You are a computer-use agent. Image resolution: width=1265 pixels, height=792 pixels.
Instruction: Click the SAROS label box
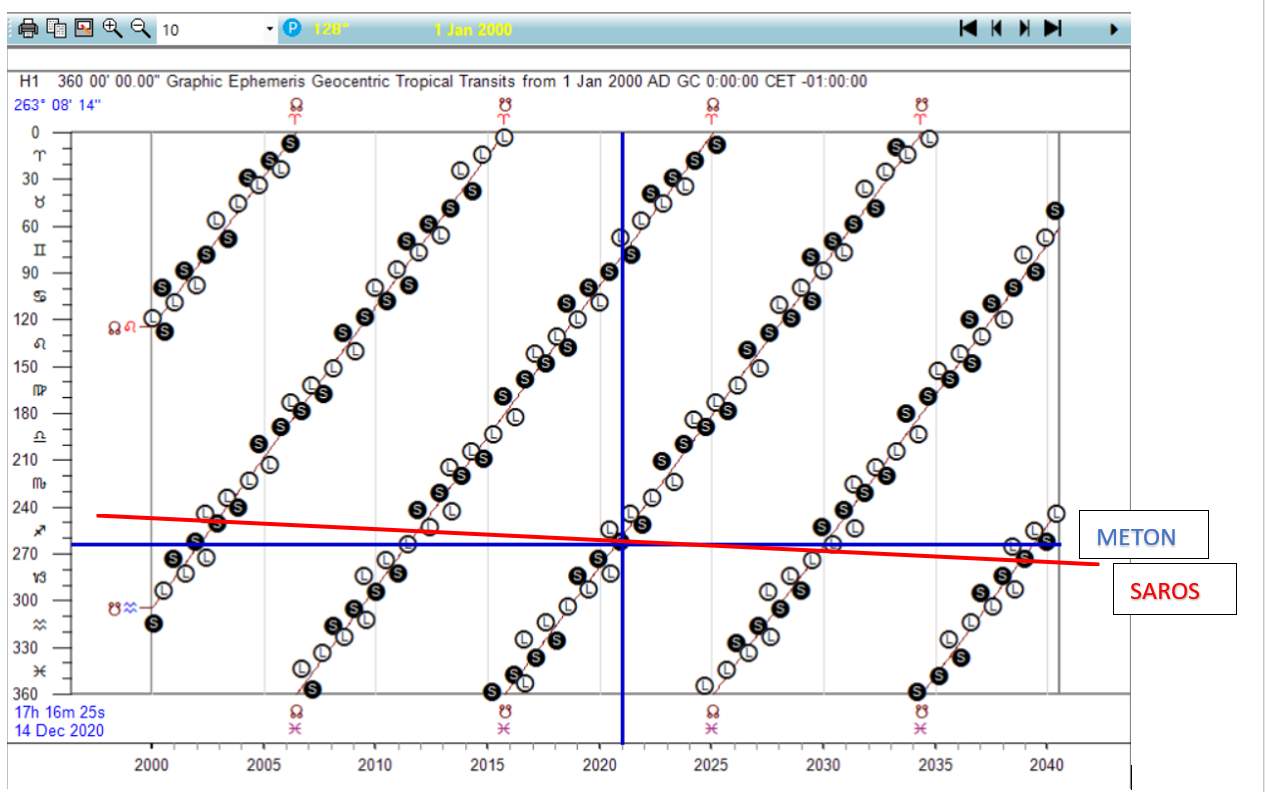pos(1175,589)
